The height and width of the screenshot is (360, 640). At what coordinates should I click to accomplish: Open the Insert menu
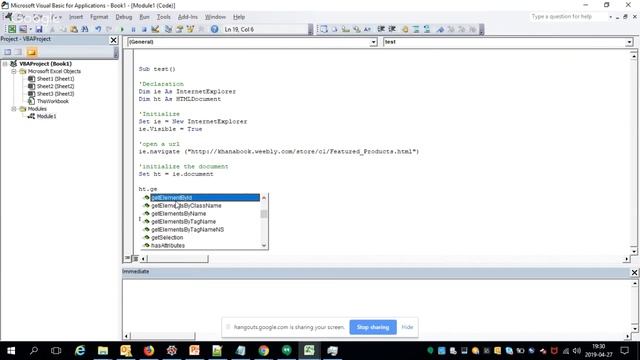76,17
